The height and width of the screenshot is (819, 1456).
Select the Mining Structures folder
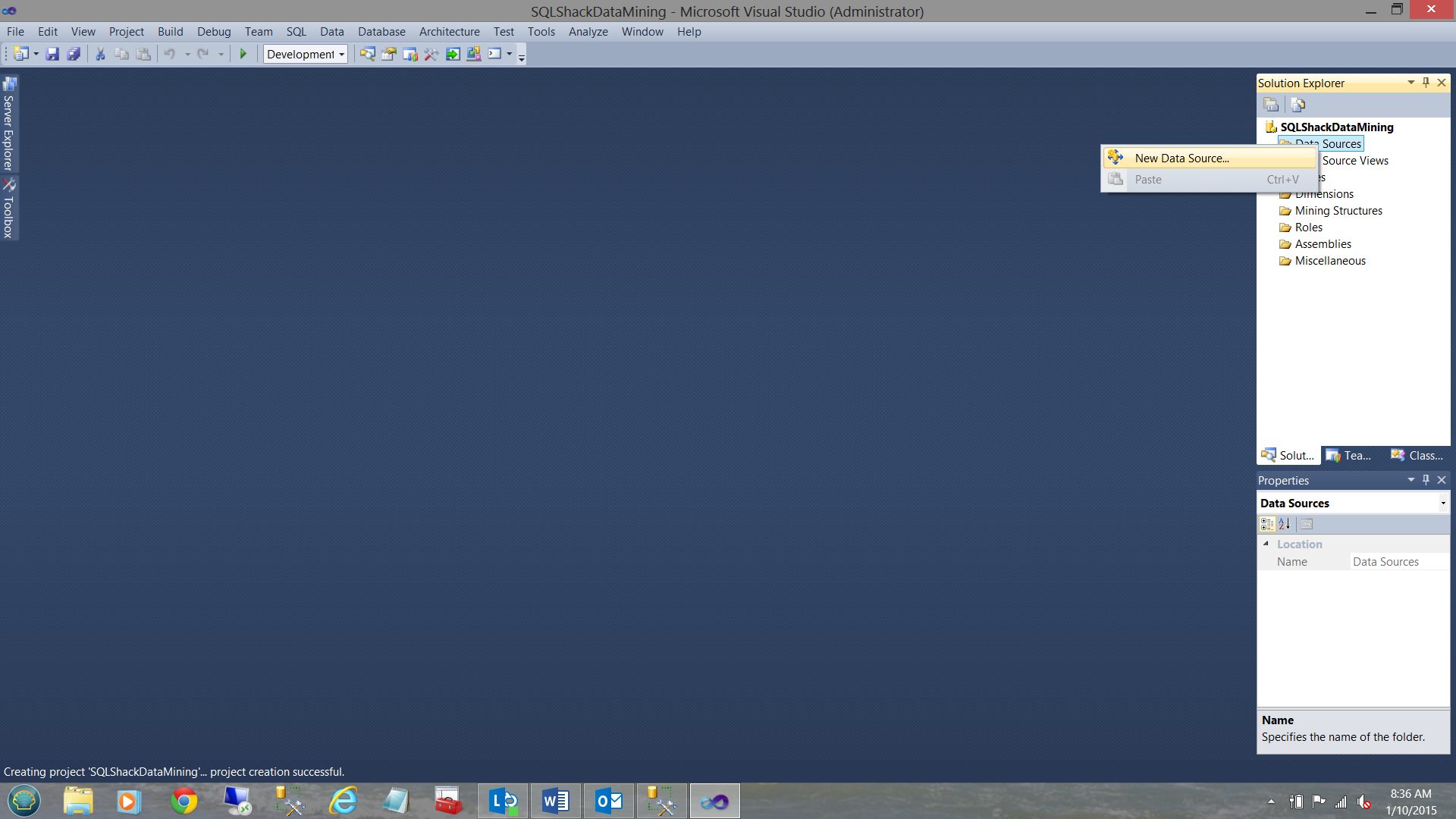1338,211
